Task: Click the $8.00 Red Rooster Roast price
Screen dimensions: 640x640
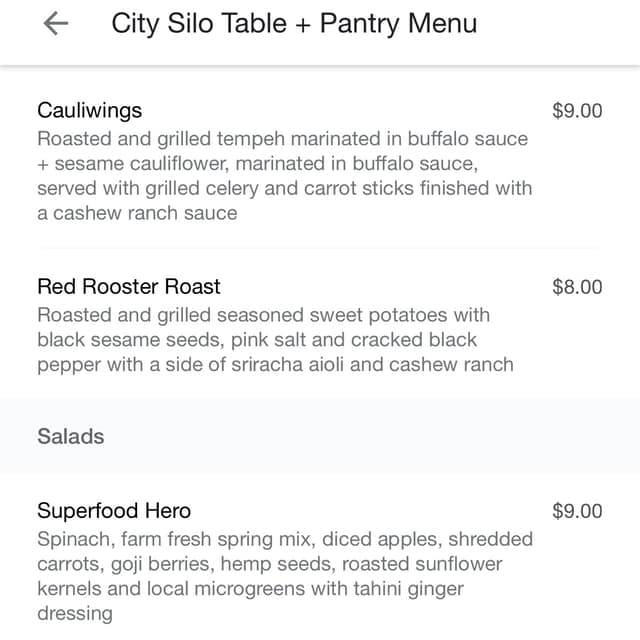Action: coord(577,287)
